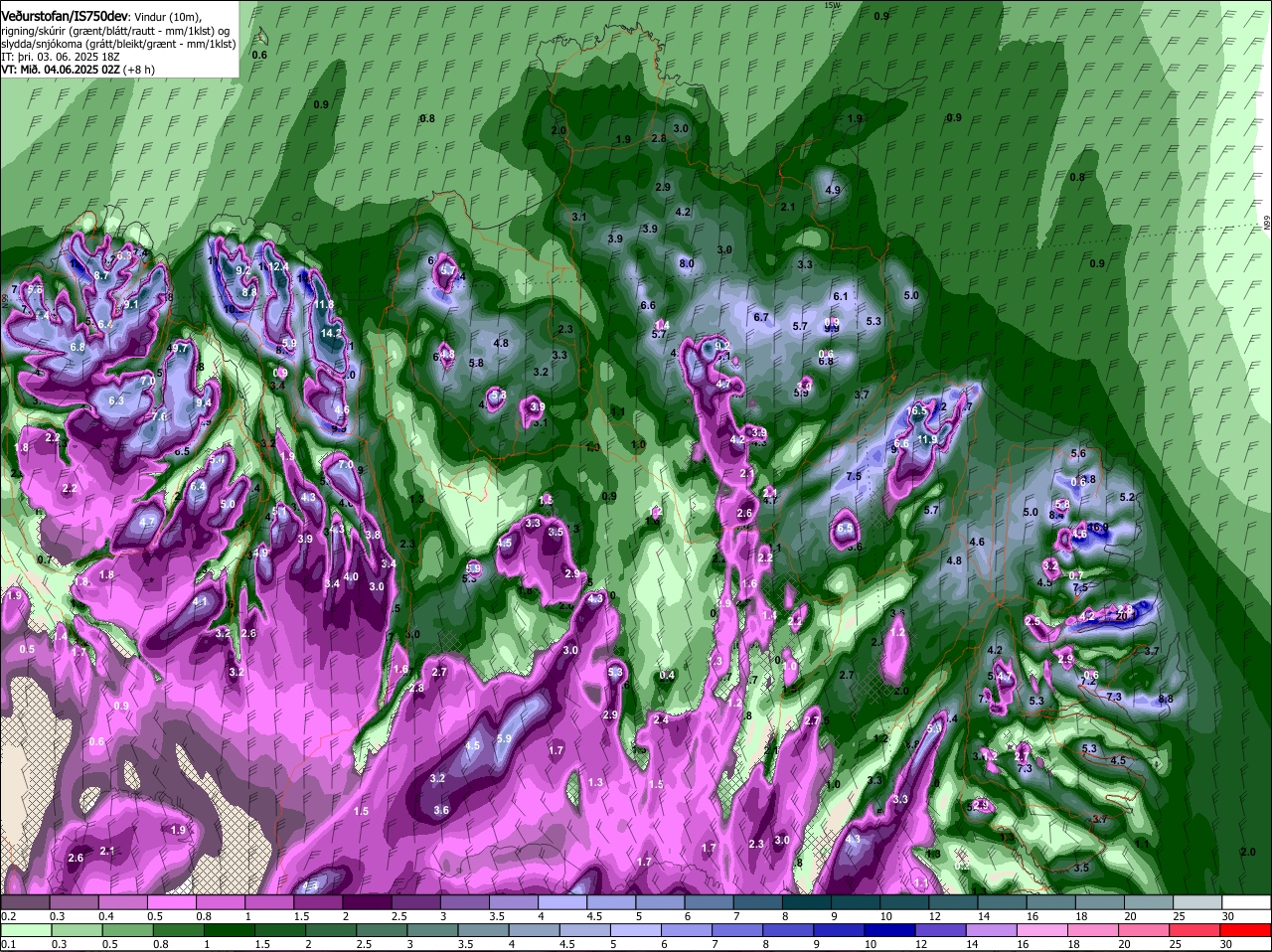
Task: Select the white swatch ending the upper legend row
Action: tap(1246, 902)
